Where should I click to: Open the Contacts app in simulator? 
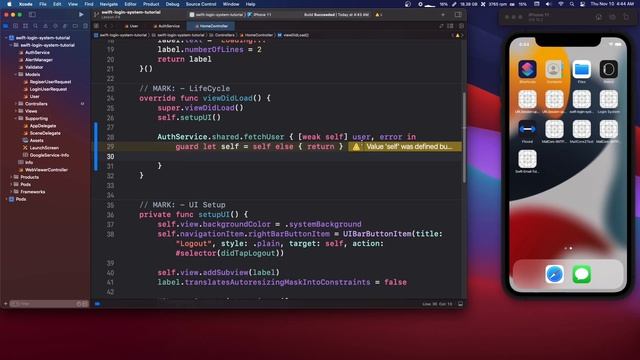(554, 69)
